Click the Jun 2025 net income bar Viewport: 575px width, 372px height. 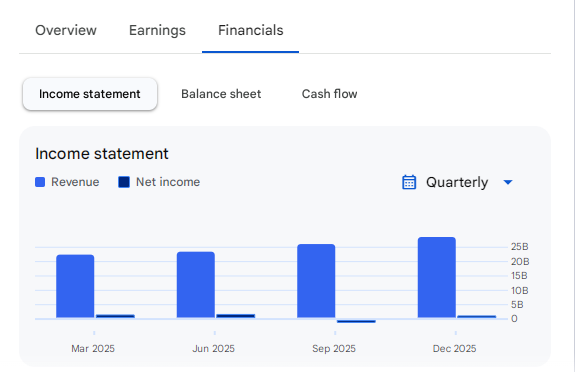(236, 316)
